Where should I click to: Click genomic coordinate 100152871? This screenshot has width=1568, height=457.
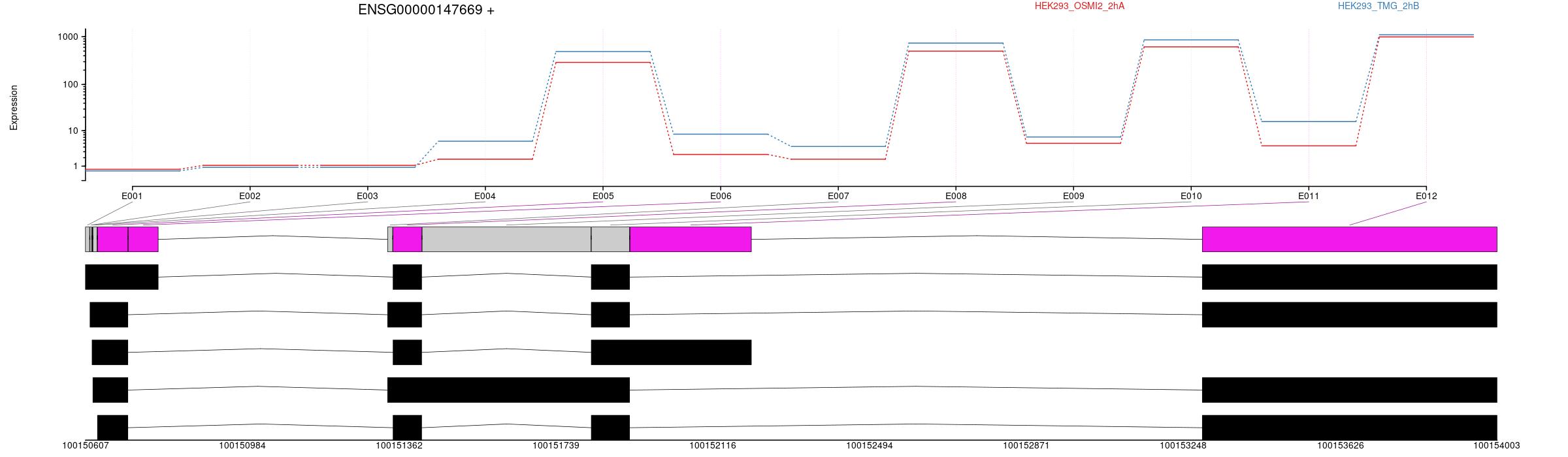click(x=1026, y=446)
